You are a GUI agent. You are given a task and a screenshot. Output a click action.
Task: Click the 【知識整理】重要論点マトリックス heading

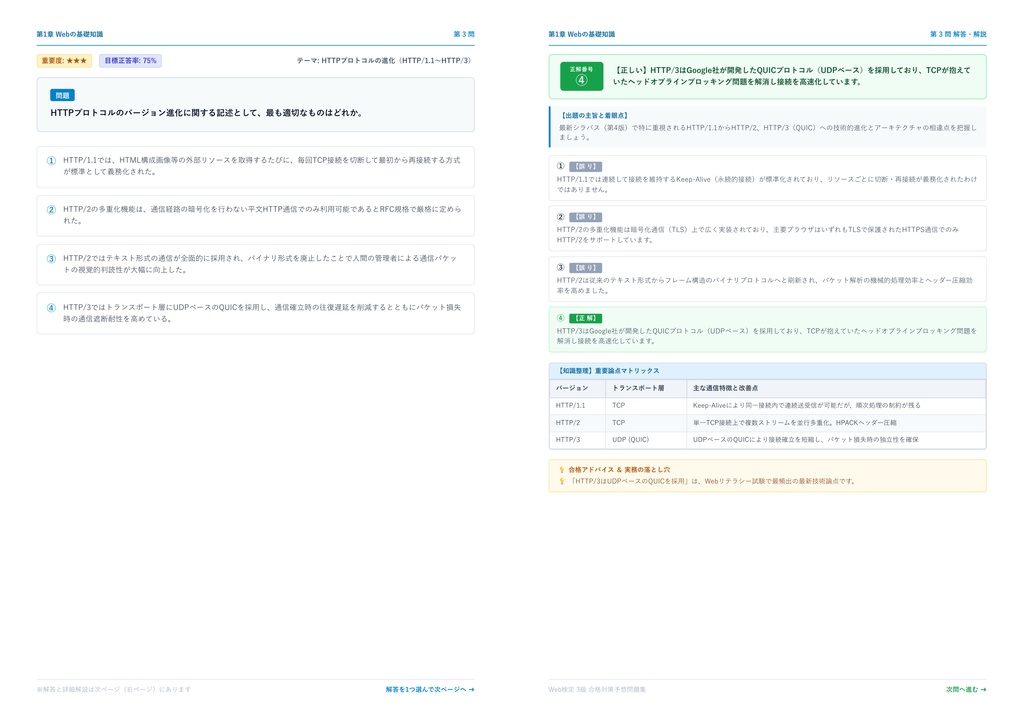coord(609,371)
